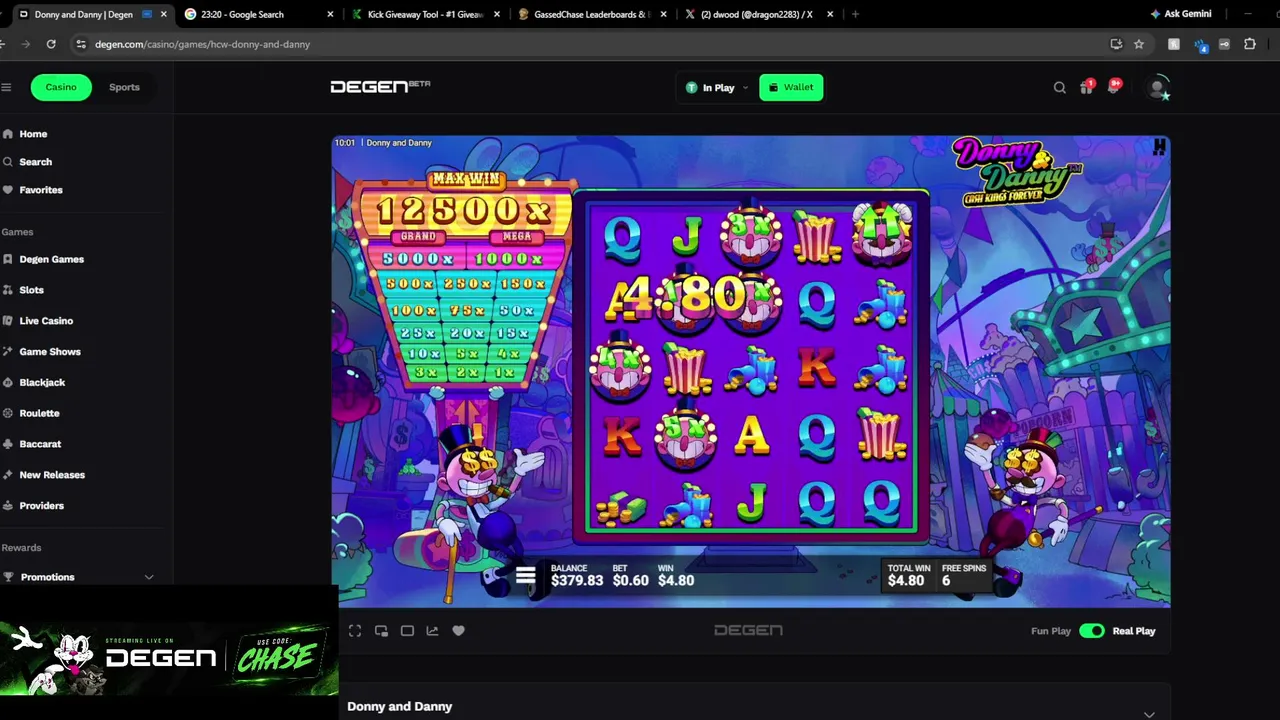
Task: Close the Kick Giveaway Tool tab
Action: coord(497,14)
